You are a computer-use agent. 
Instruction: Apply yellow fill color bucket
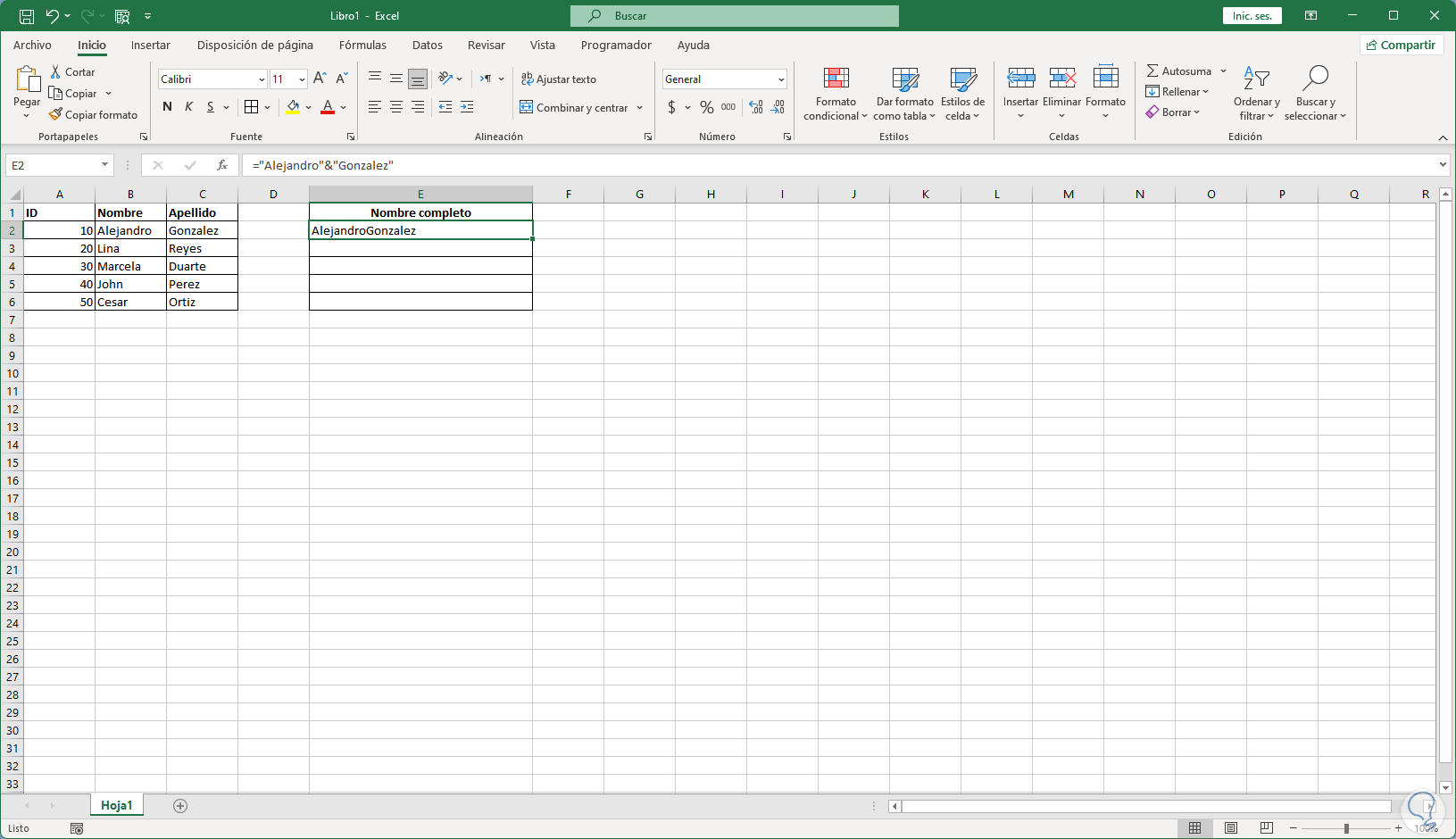click(x=293, y=107)
